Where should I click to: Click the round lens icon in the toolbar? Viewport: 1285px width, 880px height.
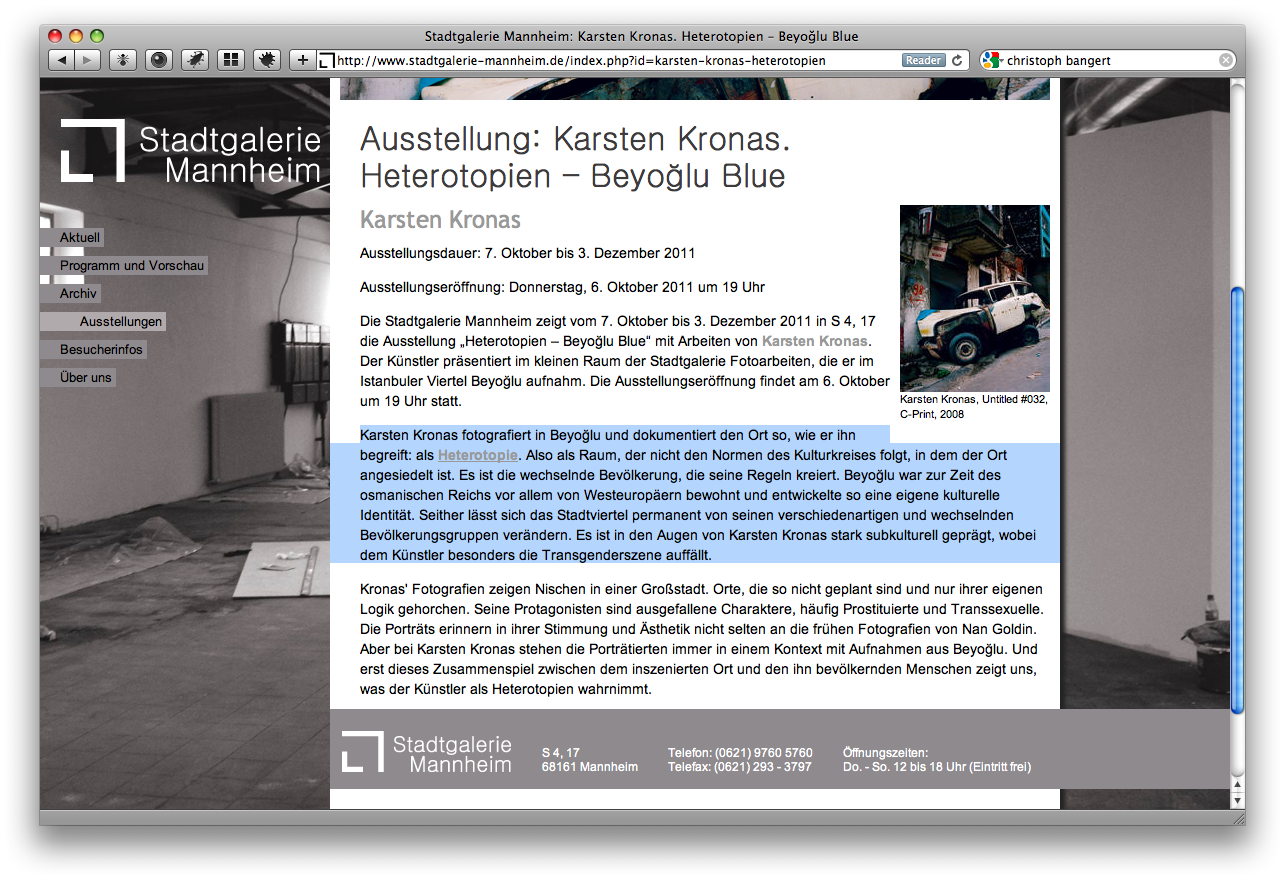(x=159, y=60)
